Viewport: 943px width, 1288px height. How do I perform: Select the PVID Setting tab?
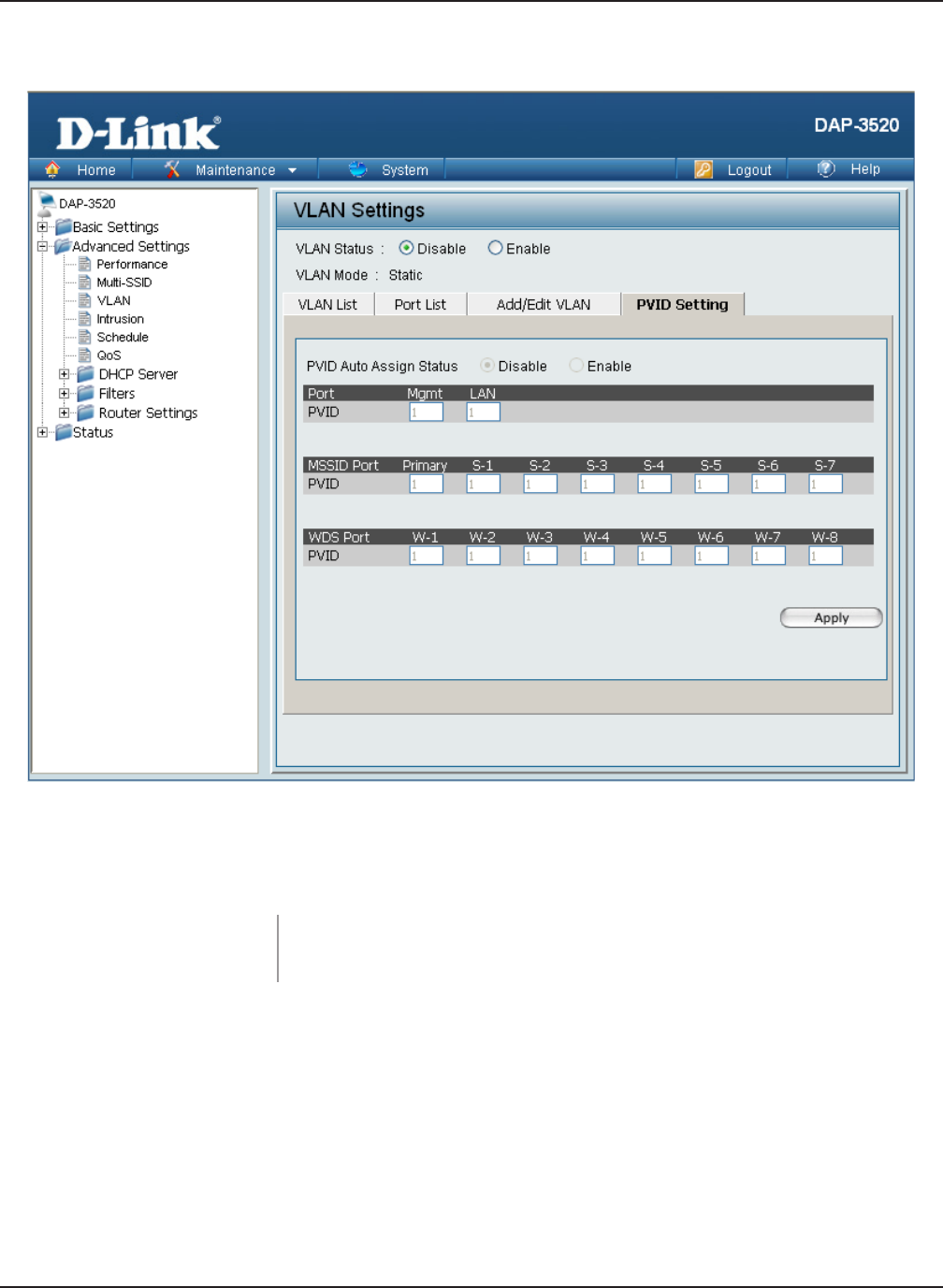click(682, 304)
